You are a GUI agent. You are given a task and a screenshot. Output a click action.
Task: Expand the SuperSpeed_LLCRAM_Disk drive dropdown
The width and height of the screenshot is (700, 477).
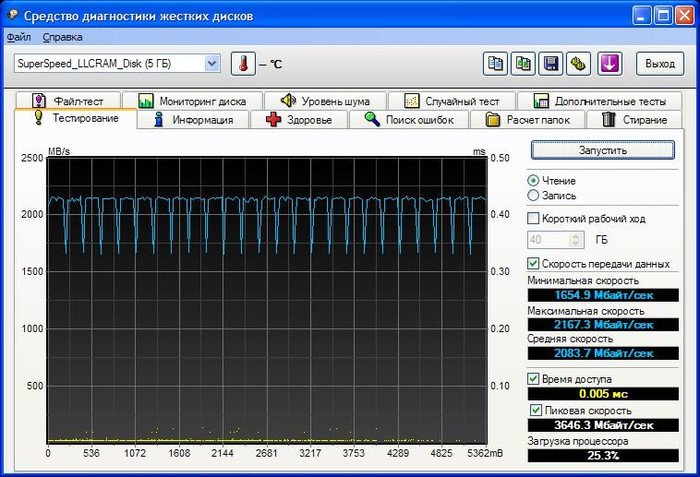(x=211, y=64)
